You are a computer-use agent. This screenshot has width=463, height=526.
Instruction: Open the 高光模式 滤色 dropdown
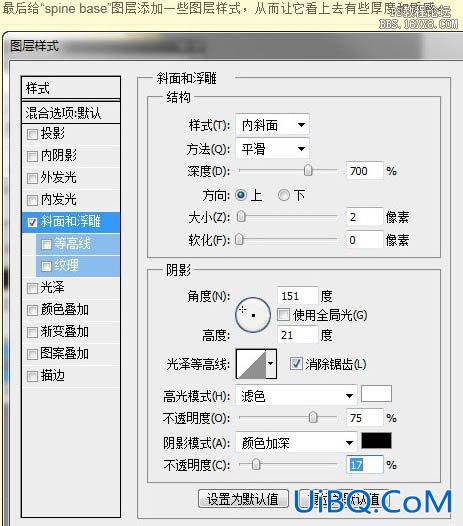[x=296, y=396]
